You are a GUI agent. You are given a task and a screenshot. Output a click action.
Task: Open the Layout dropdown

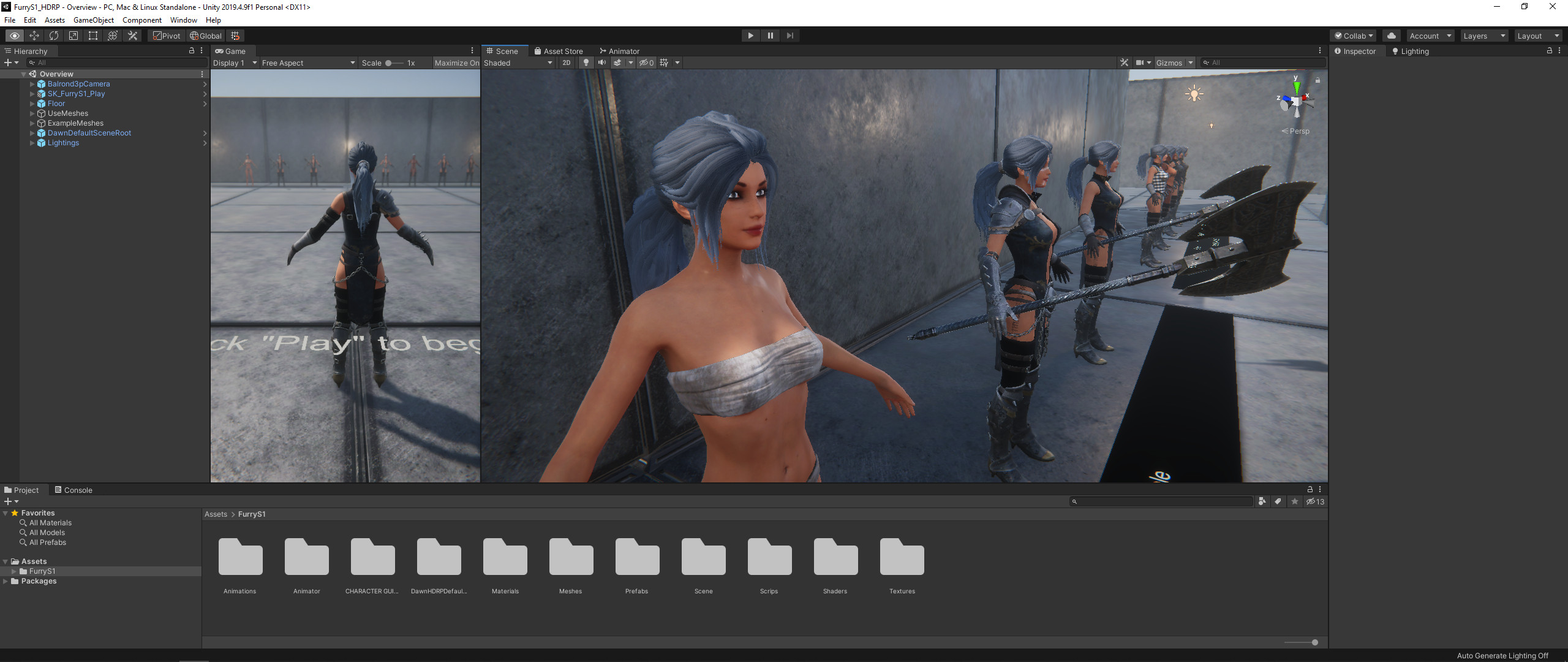tap(1538, 36)
